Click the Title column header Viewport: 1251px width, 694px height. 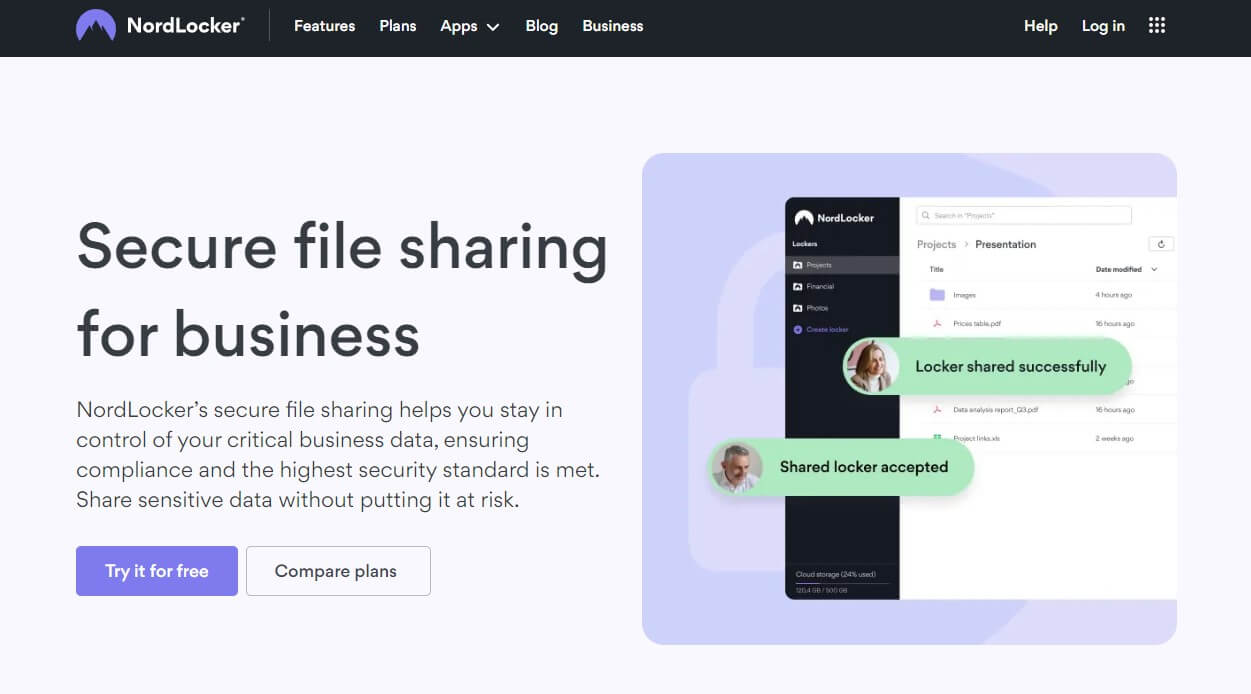tap(937, 270)
